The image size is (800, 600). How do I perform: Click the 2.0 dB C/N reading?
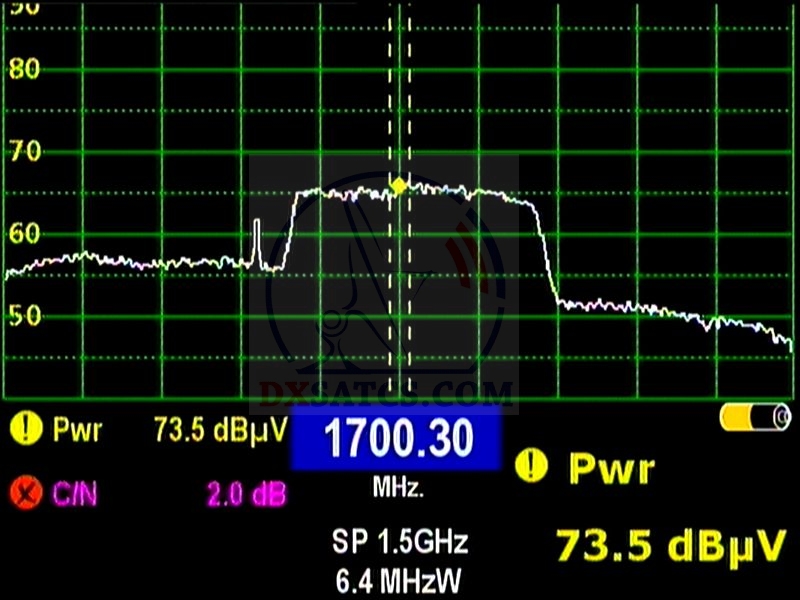pyautogui.click(x=247, y=492)
